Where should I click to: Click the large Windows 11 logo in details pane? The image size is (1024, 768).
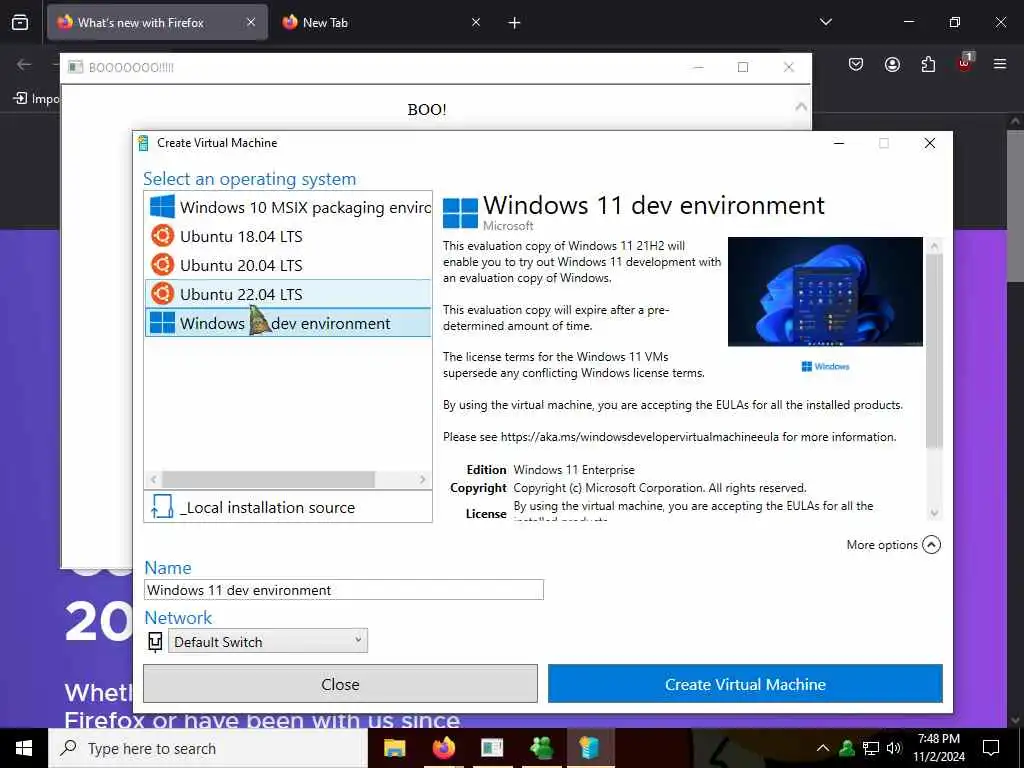coord(460,213)
